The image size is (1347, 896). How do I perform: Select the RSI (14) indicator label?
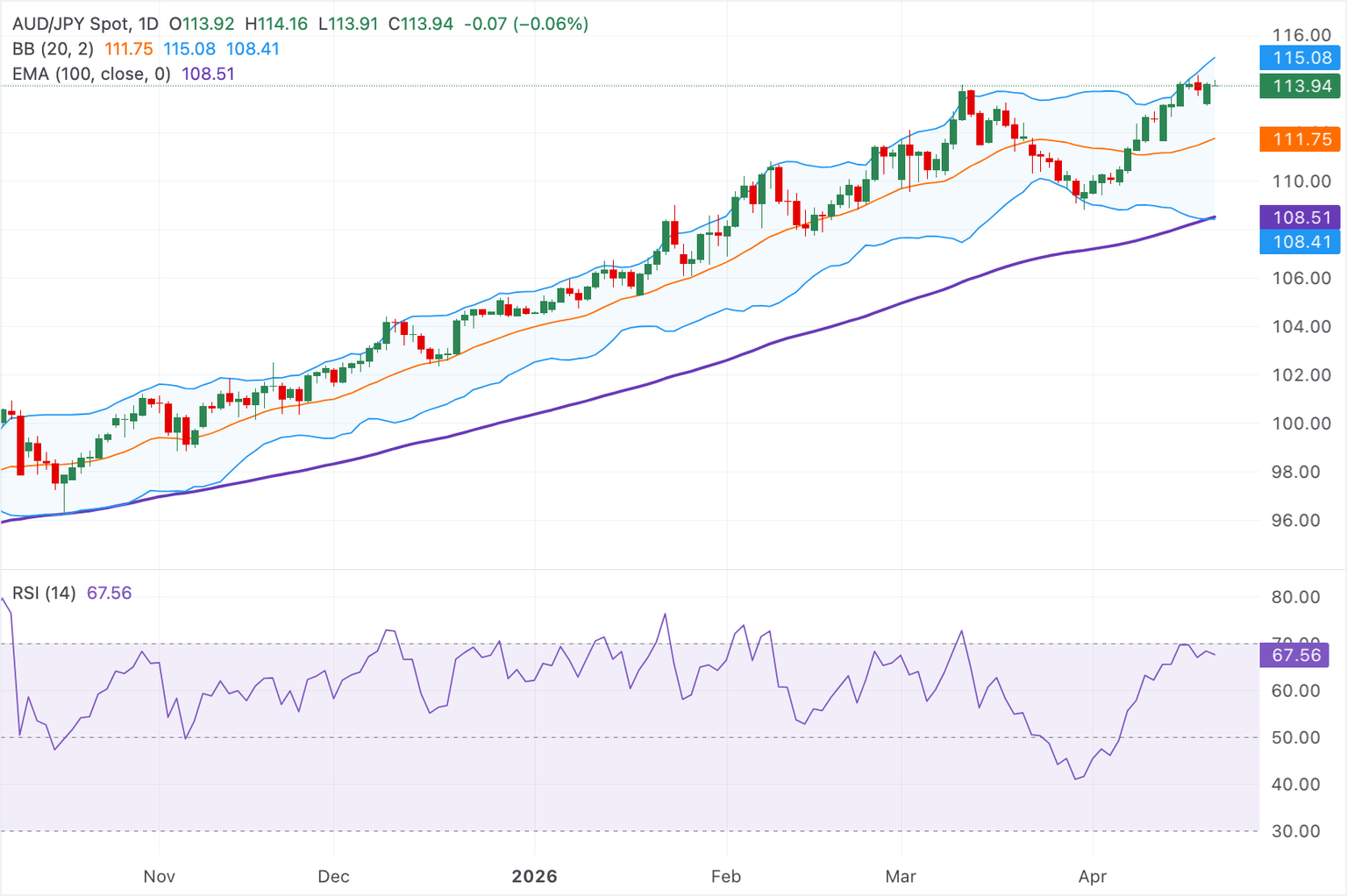click(46, 593)
